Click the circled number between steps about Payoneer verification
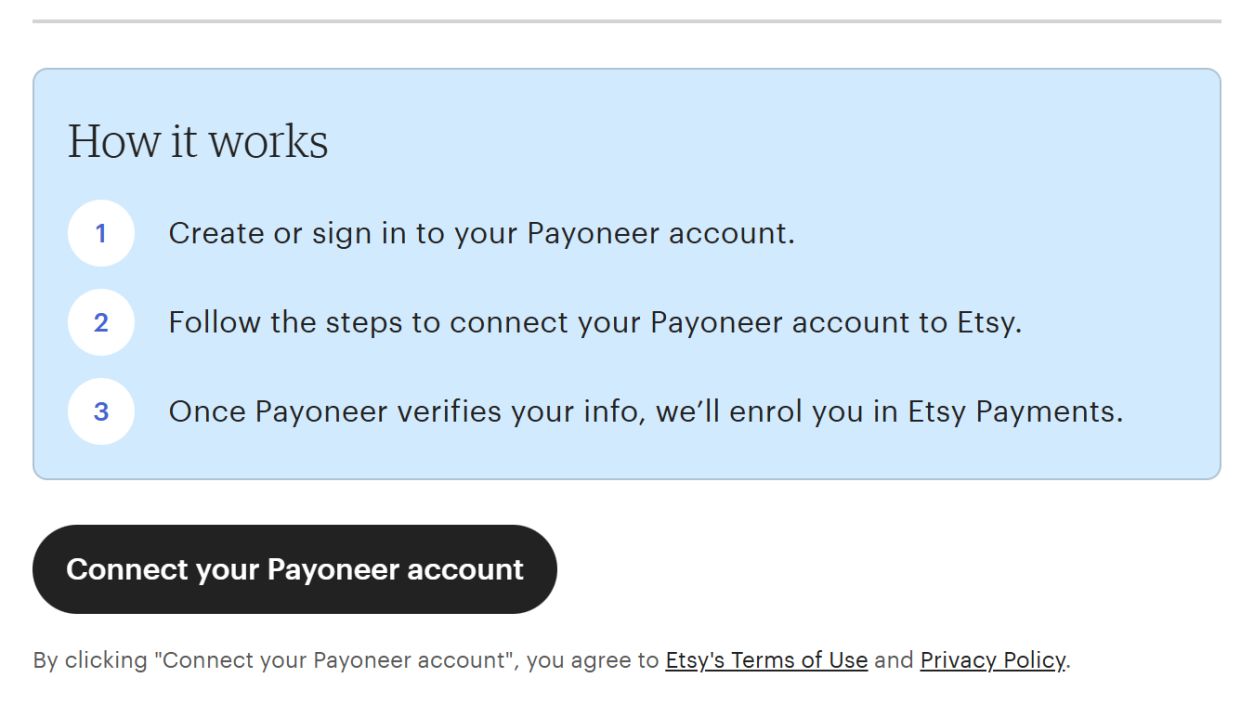Screen dimensions: 1254x704 (x=101, y=411)
